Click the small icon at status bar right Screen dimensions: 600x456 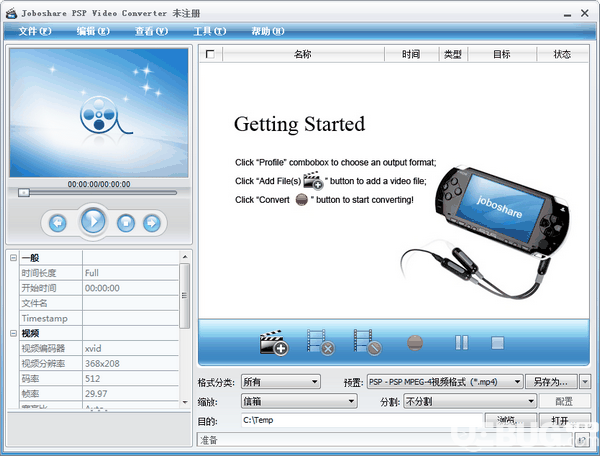coord(582,440)
